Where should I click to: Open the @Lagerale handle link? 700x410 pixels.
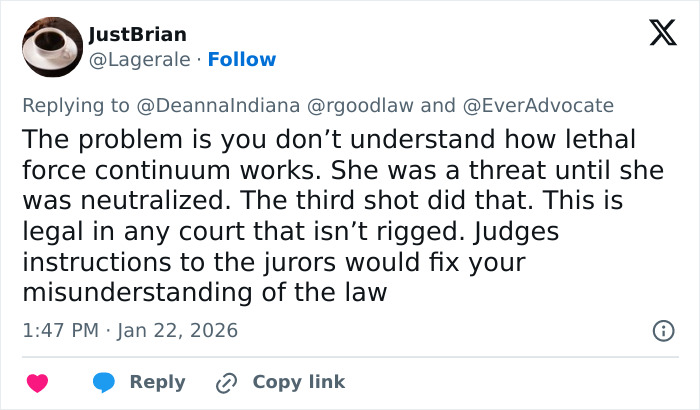pos(139,60)
